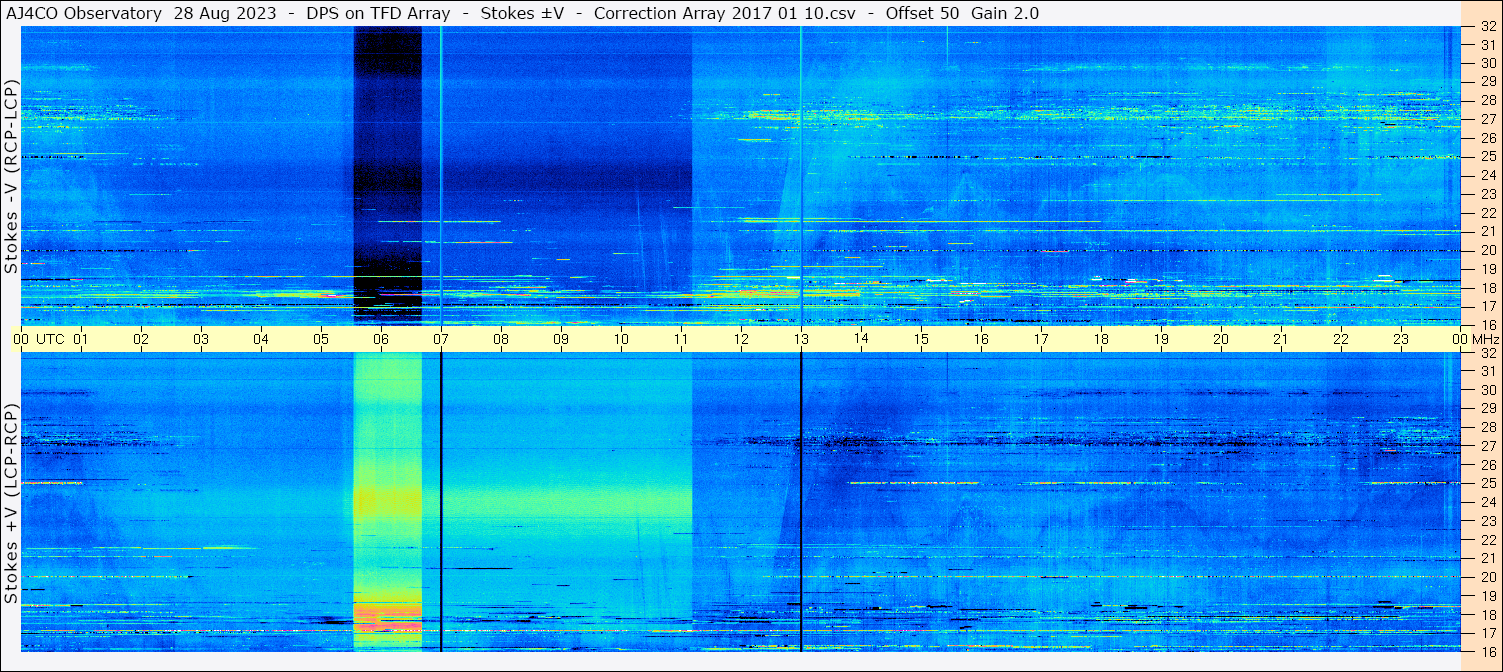Click the 24 MHz label of Stokes +V panel

click(x=1487, y=502)
